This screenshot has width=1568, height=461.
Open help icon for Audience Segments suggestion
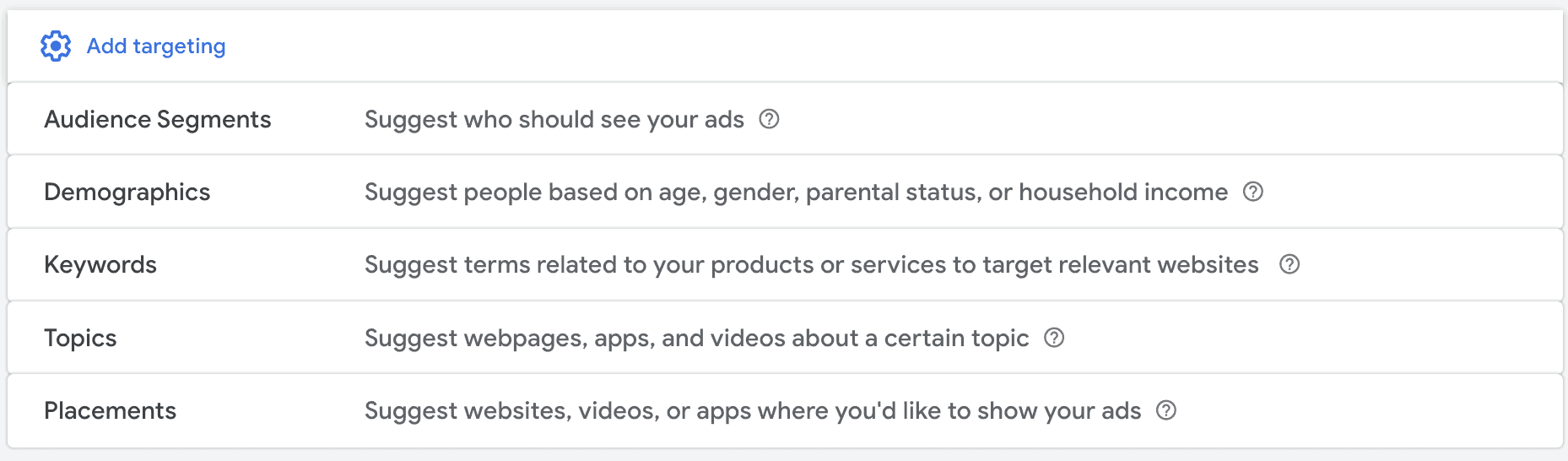[769, 119]
